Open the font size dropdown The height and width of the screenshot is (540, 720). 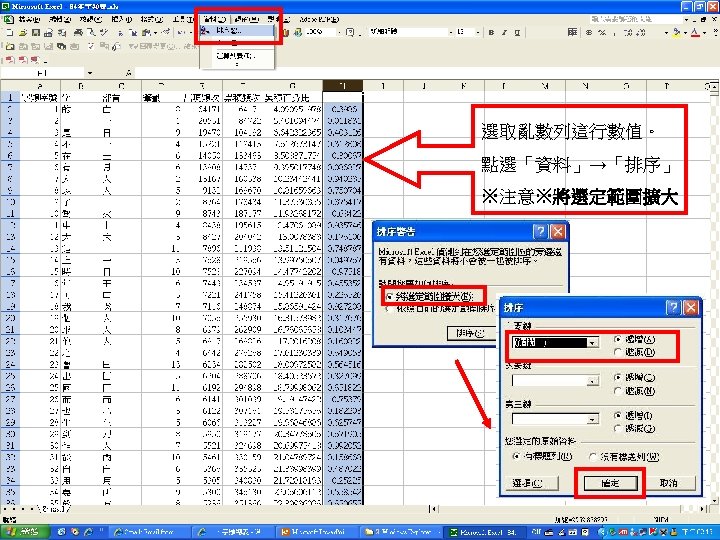(478, 33)
